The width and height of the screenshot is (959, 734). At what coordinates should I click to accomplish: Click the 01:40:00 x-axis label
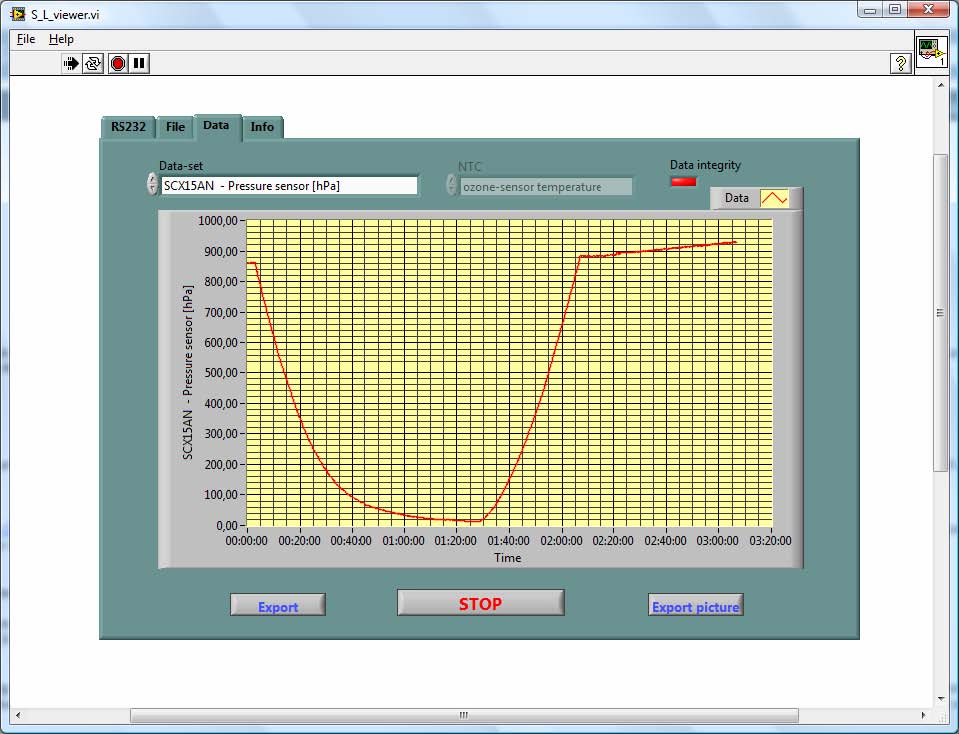(x=508, y=541)
